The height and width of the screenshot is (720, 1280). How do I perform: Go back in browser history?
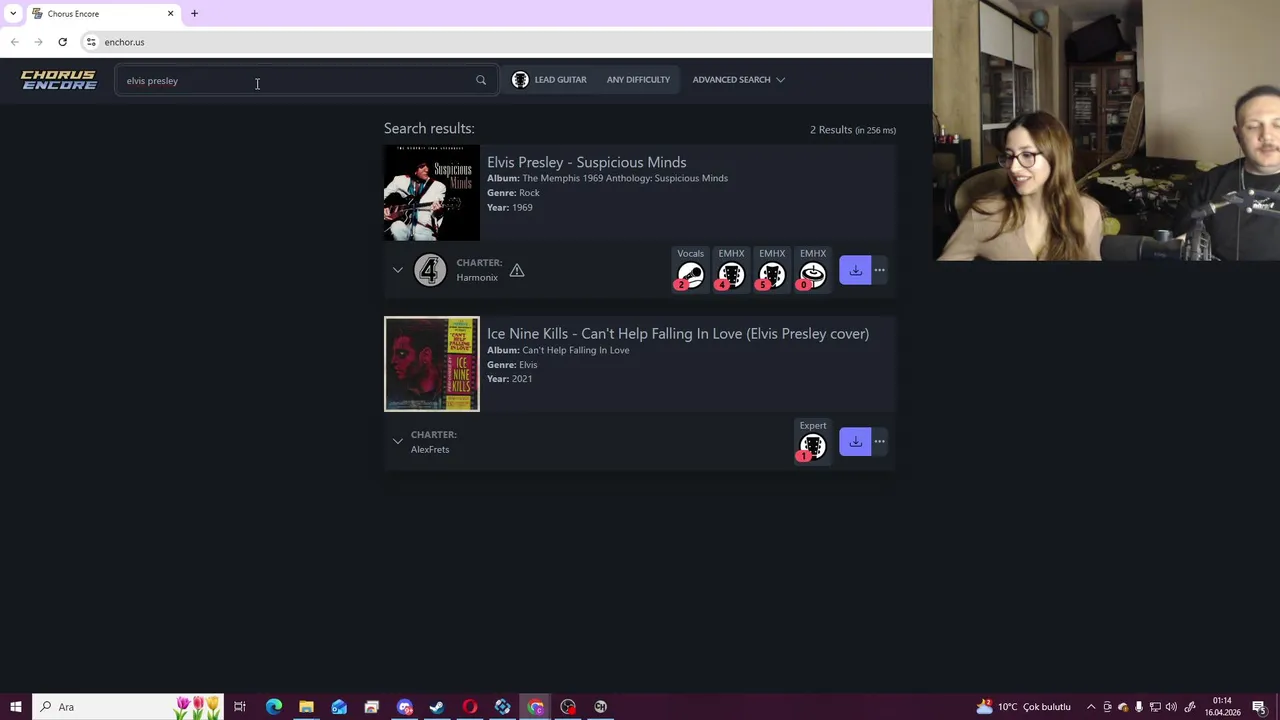14,42
